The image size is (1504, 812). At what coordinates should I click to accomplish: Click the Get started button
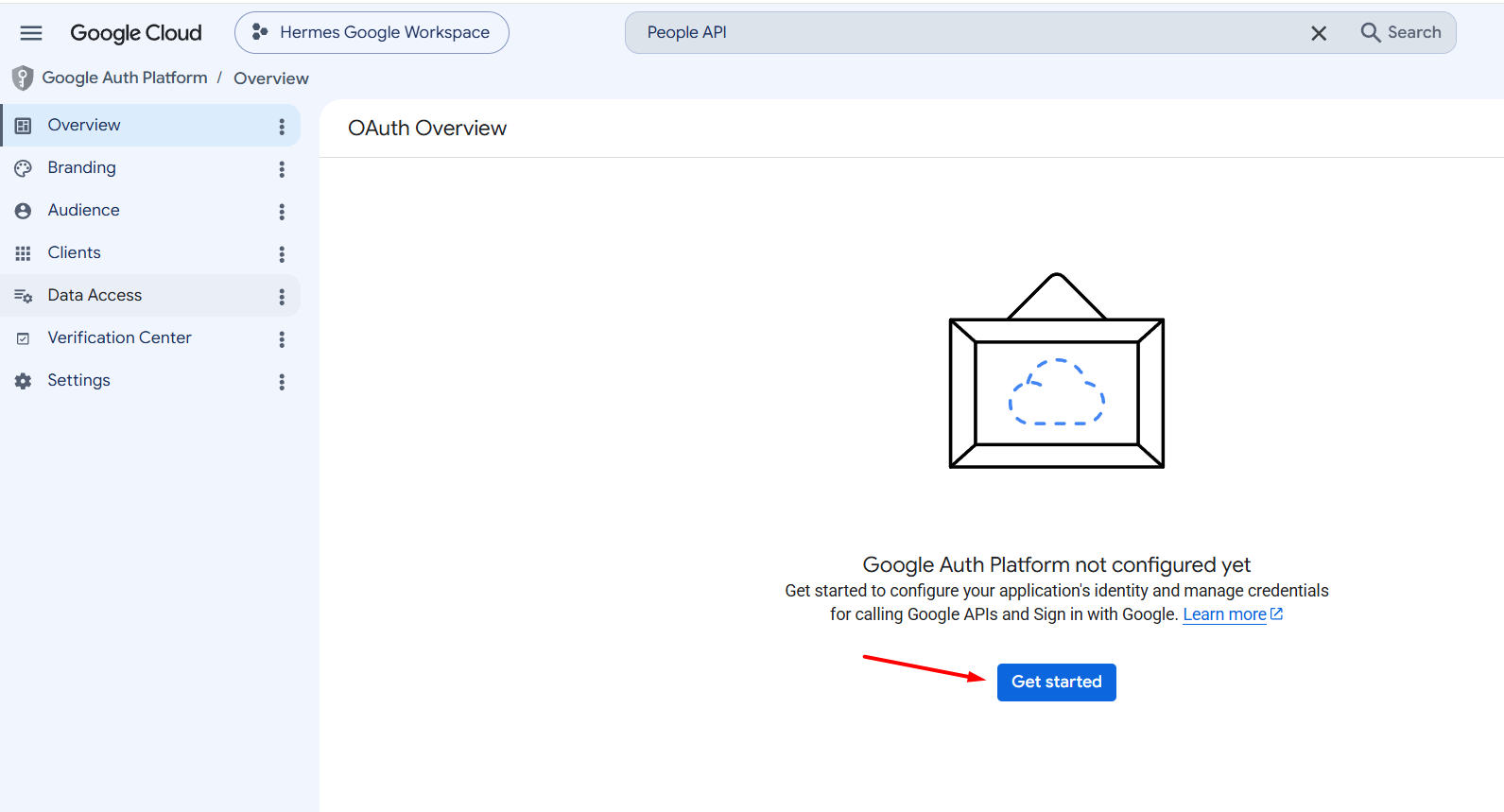(x=1057, y=682)
